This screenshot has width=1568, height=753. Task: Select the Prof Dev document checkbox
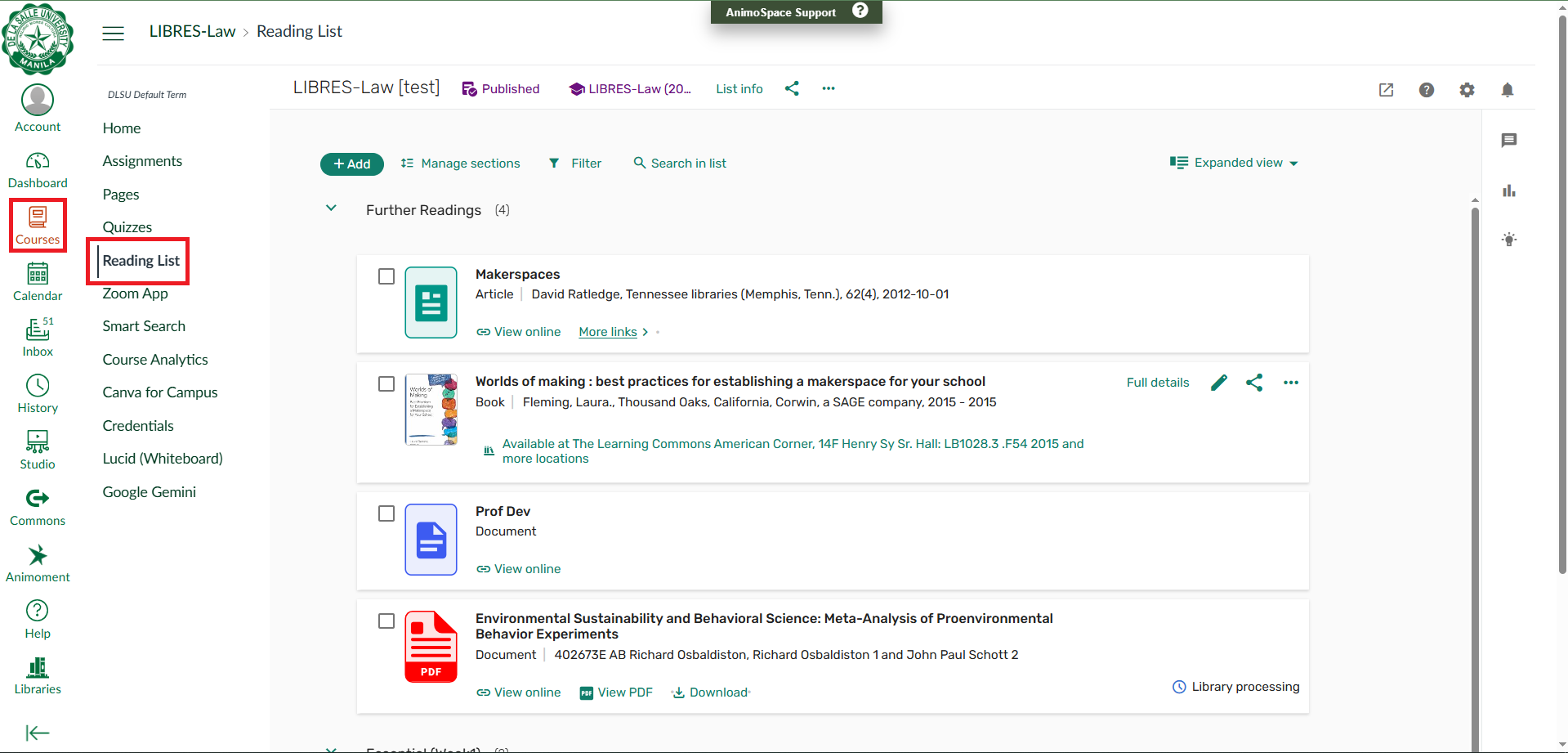pyautogui.click(x=386, y=513)
